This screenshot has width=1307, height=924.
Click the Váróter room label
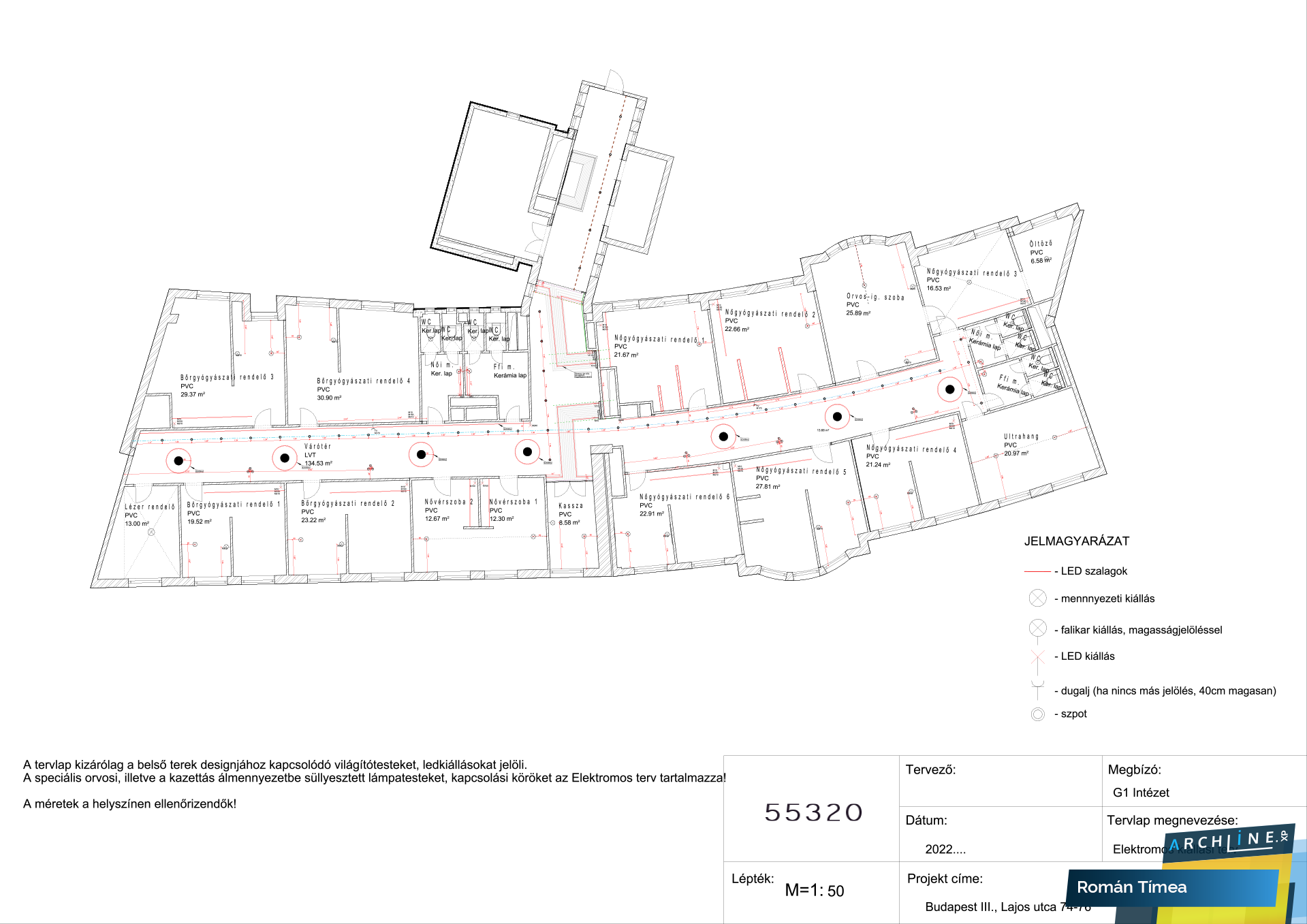coord(317,447)
